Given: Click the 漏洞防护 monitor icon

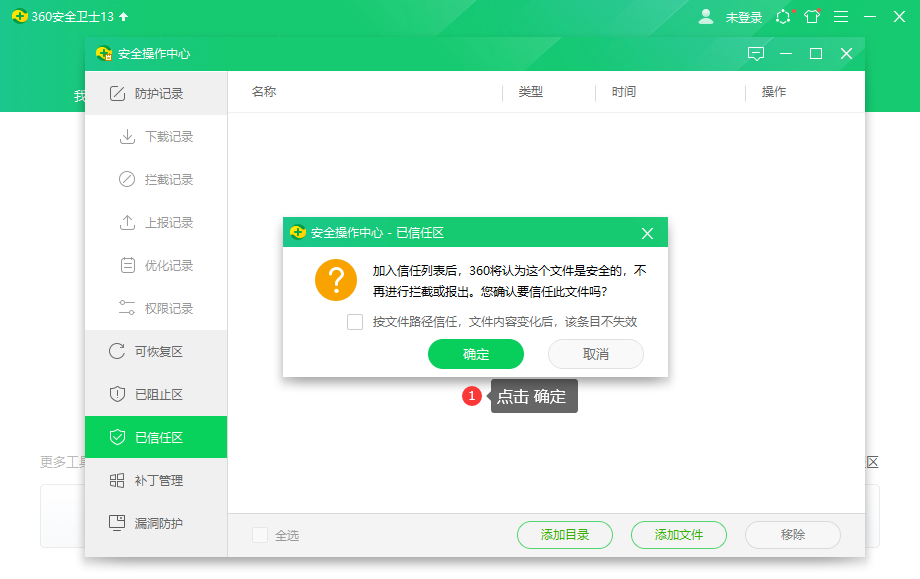Looking at the screenshot, I should (117, 523).
